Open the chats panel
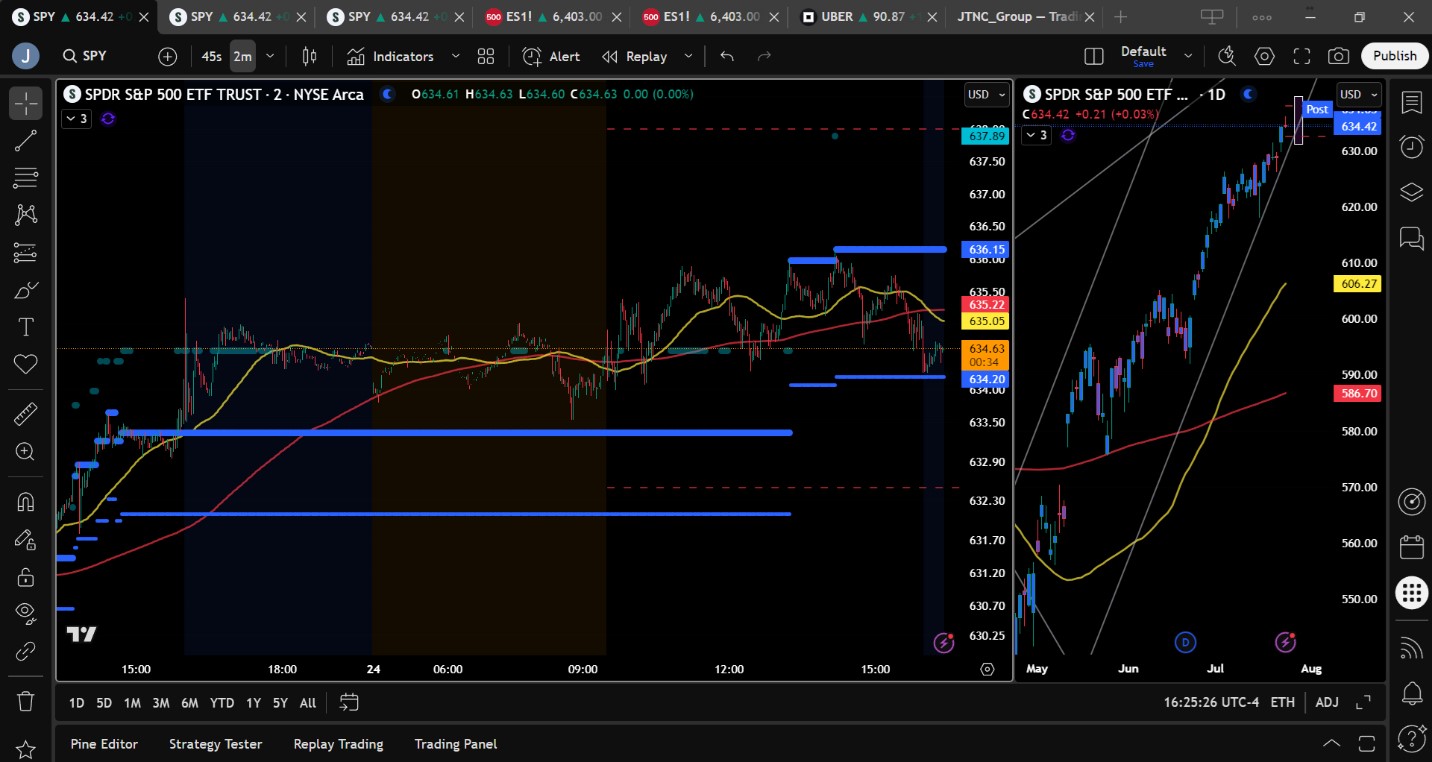 [x=1412, y=238]
